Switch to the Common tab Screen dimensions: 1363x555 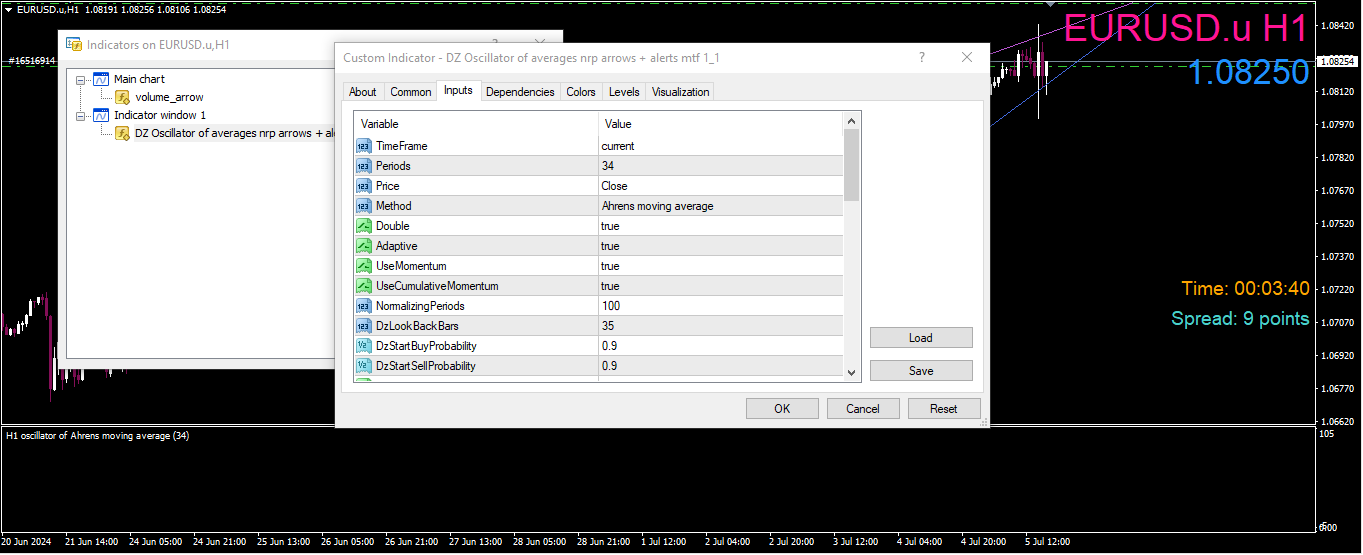tap(411, 92)
